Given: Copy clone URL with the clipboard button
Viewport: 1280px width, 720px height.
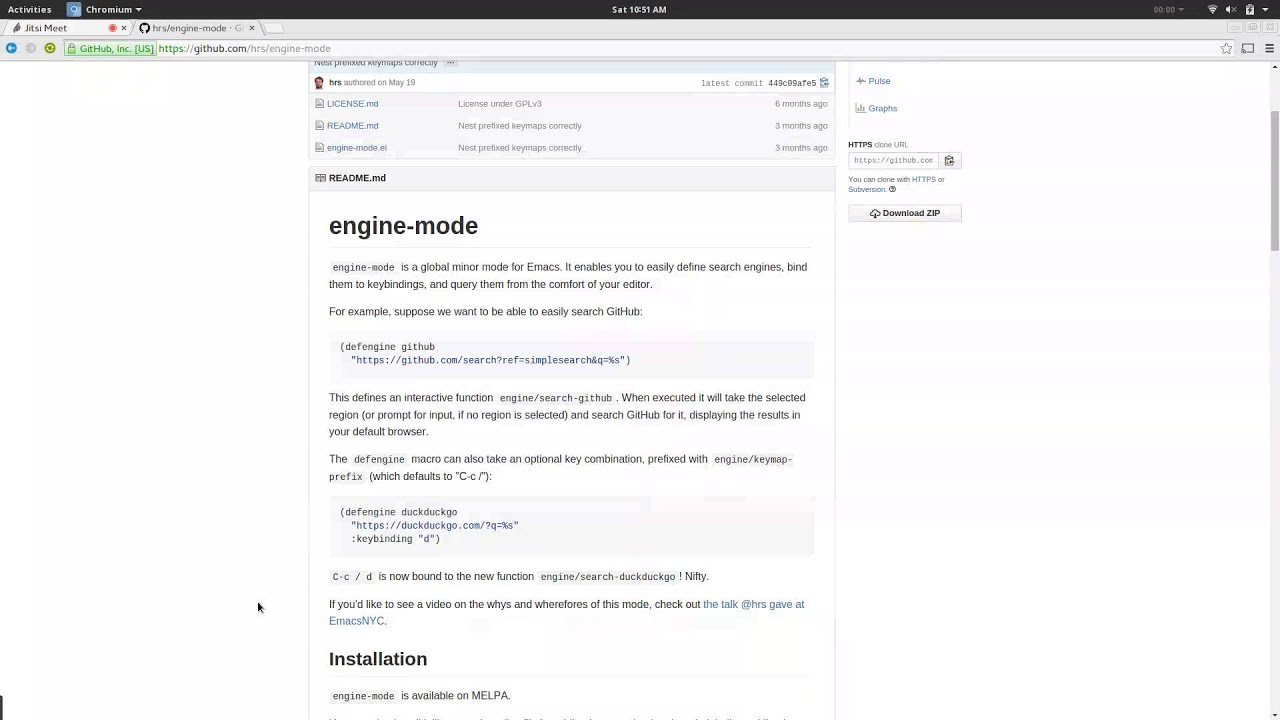Looking at the screenshot, I should 949,160.
